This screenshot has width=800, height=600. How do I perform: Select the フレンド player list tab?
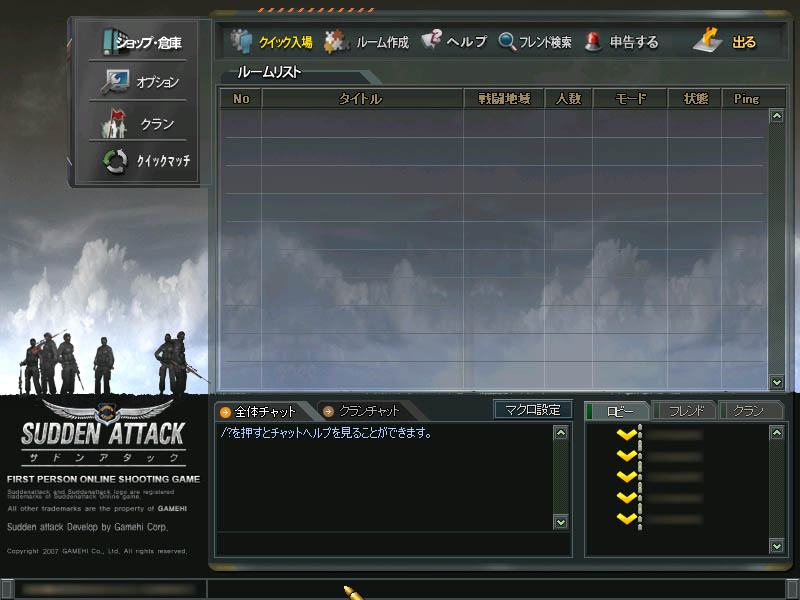coord(685,411)
